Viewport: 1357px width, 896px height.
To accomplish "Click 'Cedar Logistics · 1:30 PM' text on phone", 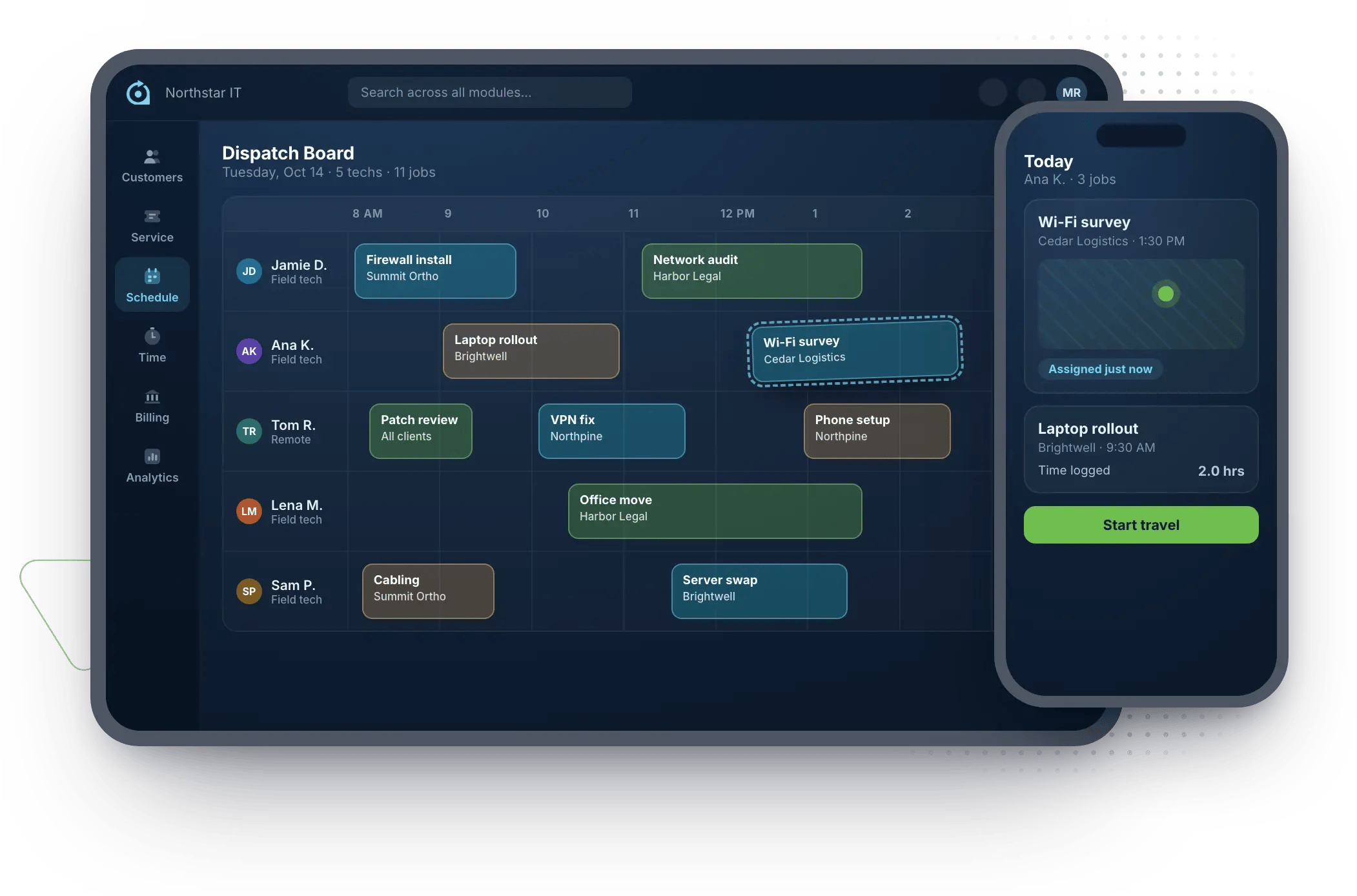I will 1111,241.
